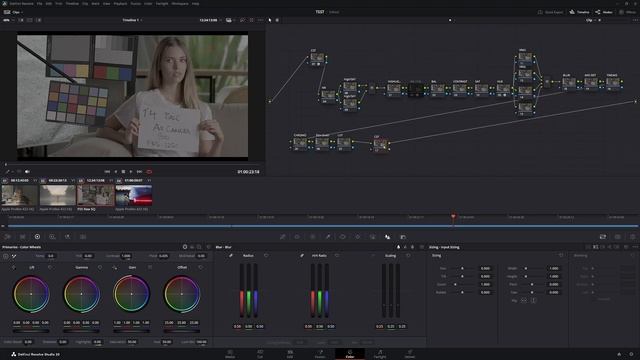The width and height of the screenshot is (640, 360).
Task: Click the Contrast value field
Action: pos(126,256)
